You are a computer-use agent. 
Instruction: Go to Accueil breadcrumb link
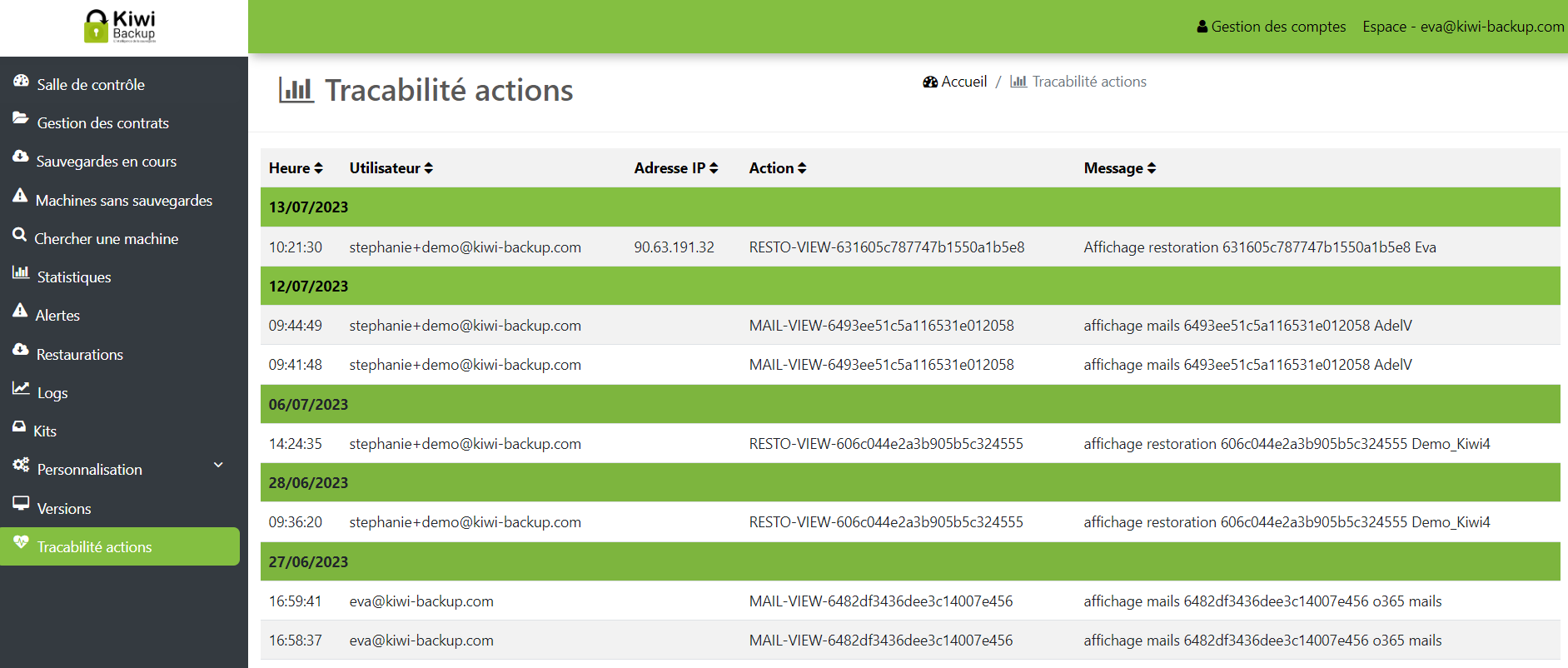(x=954, y=82)
